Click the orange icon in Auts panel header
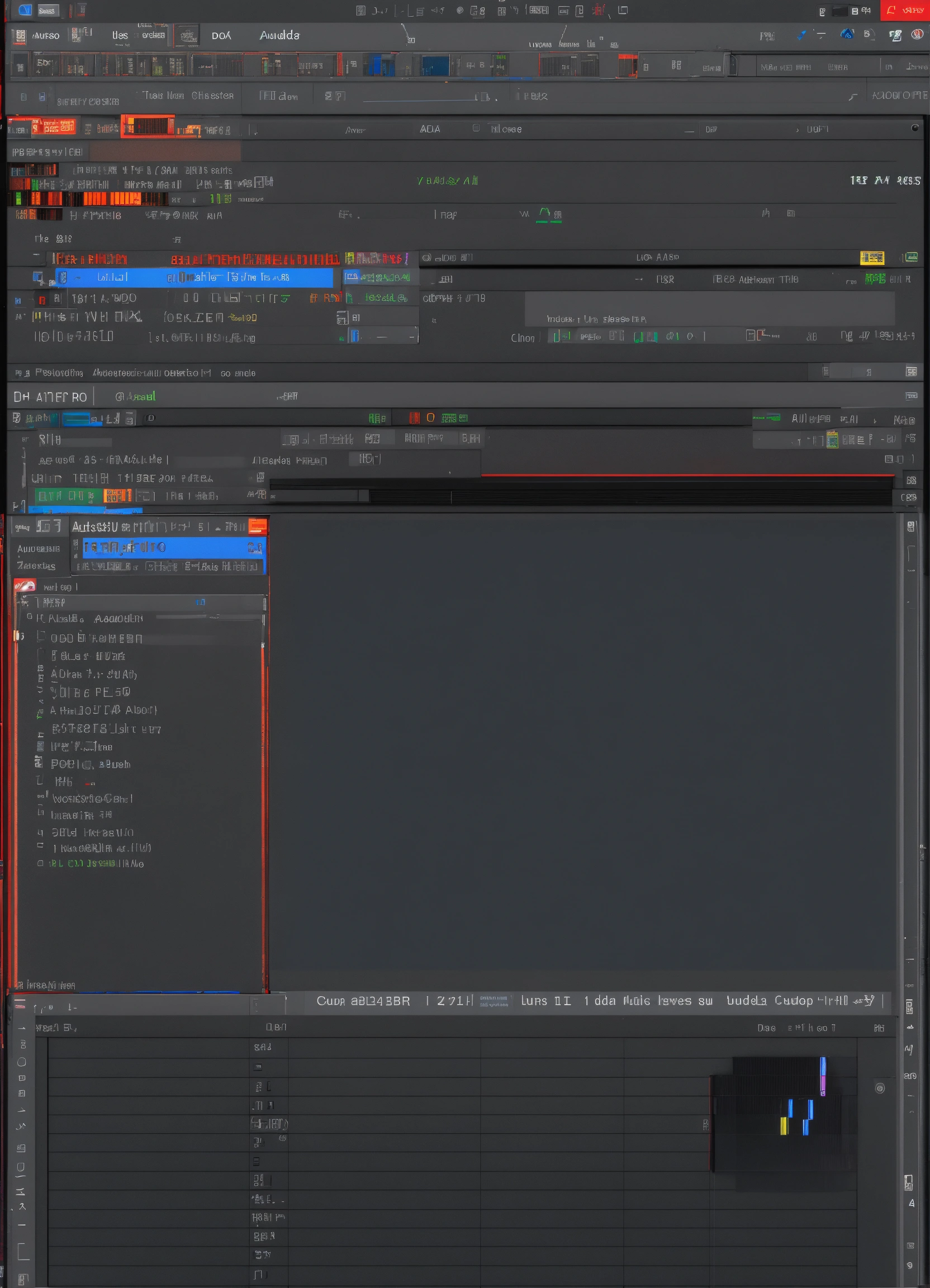The height and width of the screenshot is (1288, 930). pyautogui.click(x=257, y=527)
